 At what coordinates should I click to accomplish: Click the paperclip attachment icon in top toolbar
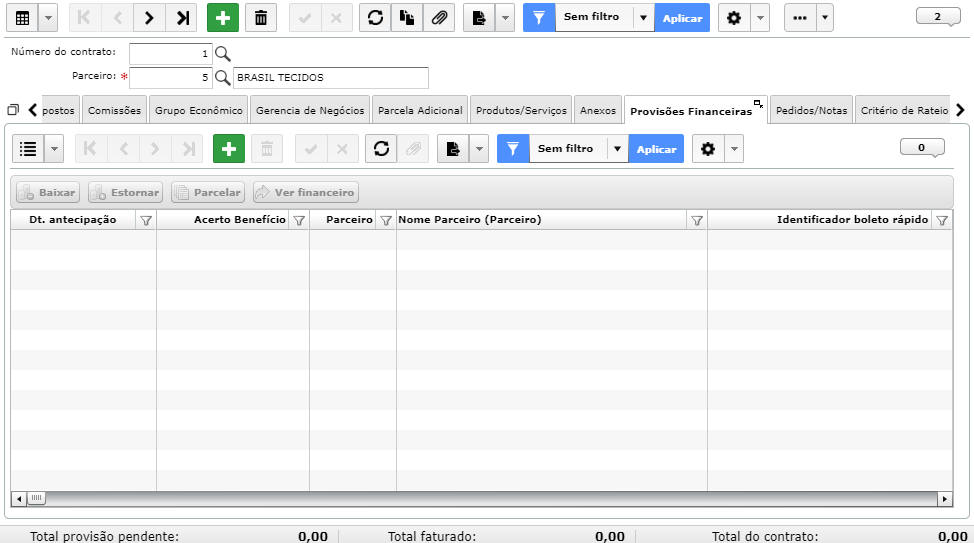[439, 18]
